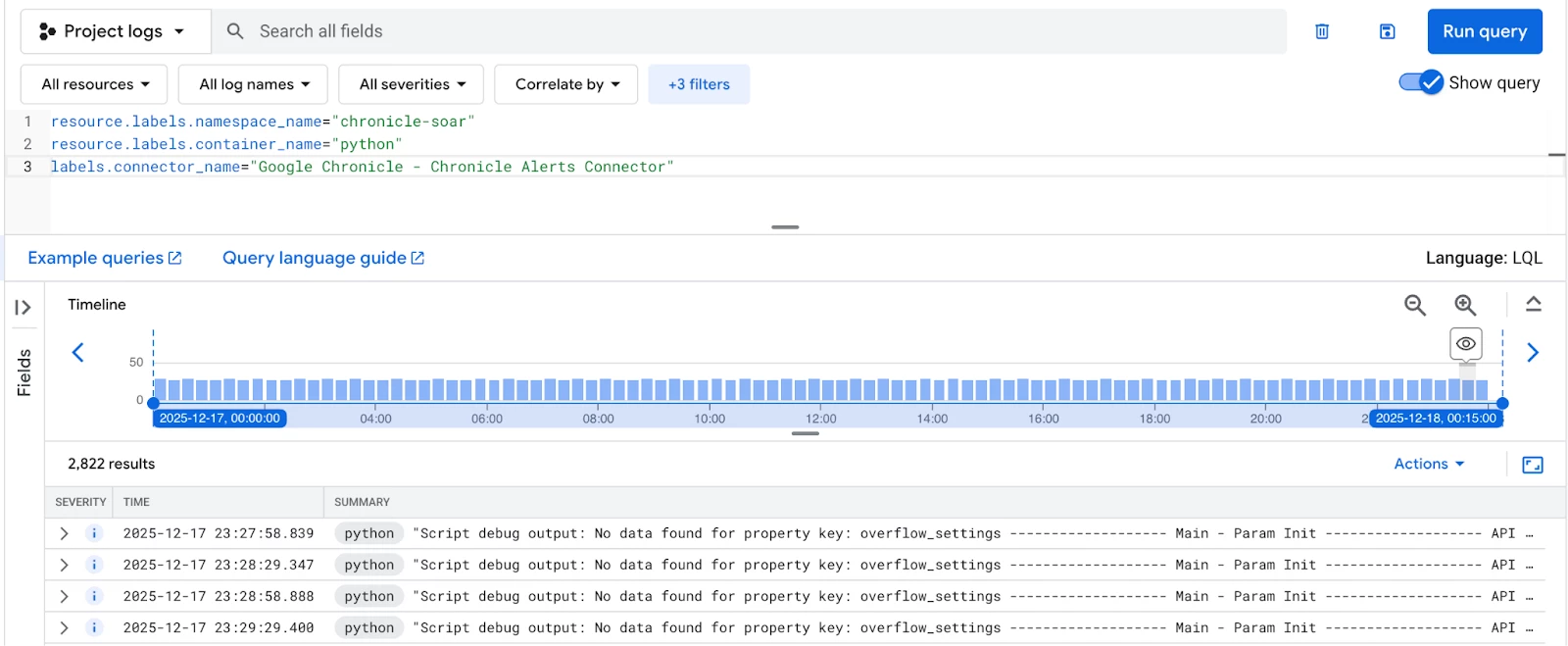The height and width of the screenshot is (646, 1568).
Task: Click the SEVERITY column header
Action: point(80,502)
